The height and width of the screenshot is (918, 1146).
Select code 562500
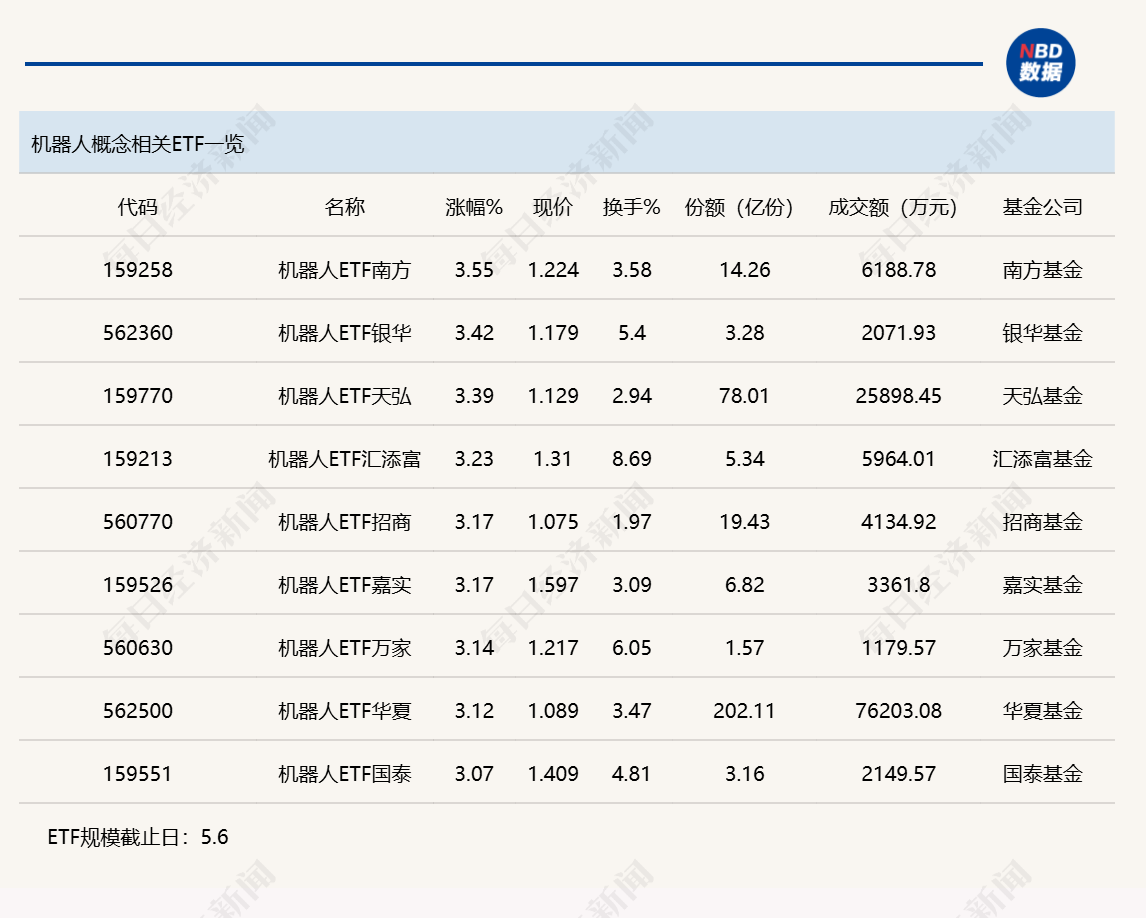[x=137, y=710]
